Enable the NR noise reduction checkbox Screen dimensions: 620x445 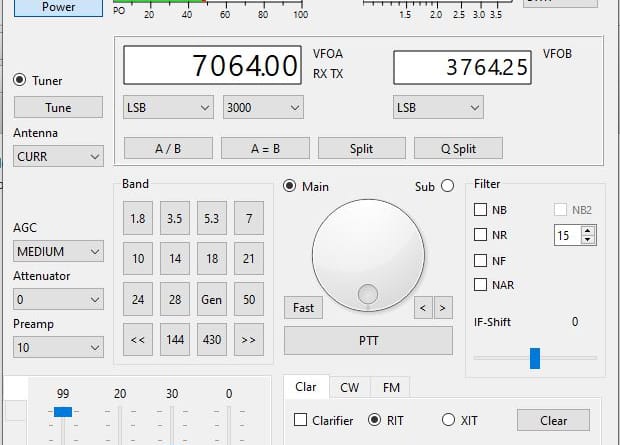481,235
